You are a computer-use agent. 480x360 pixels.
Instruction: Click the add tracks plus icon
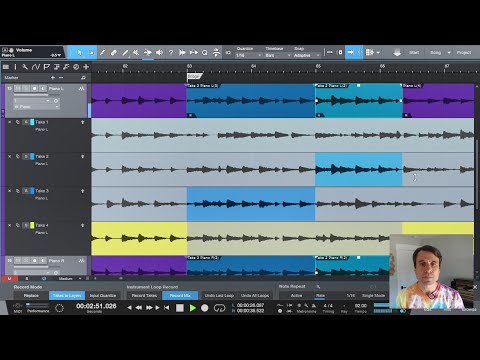coord(86,67)
